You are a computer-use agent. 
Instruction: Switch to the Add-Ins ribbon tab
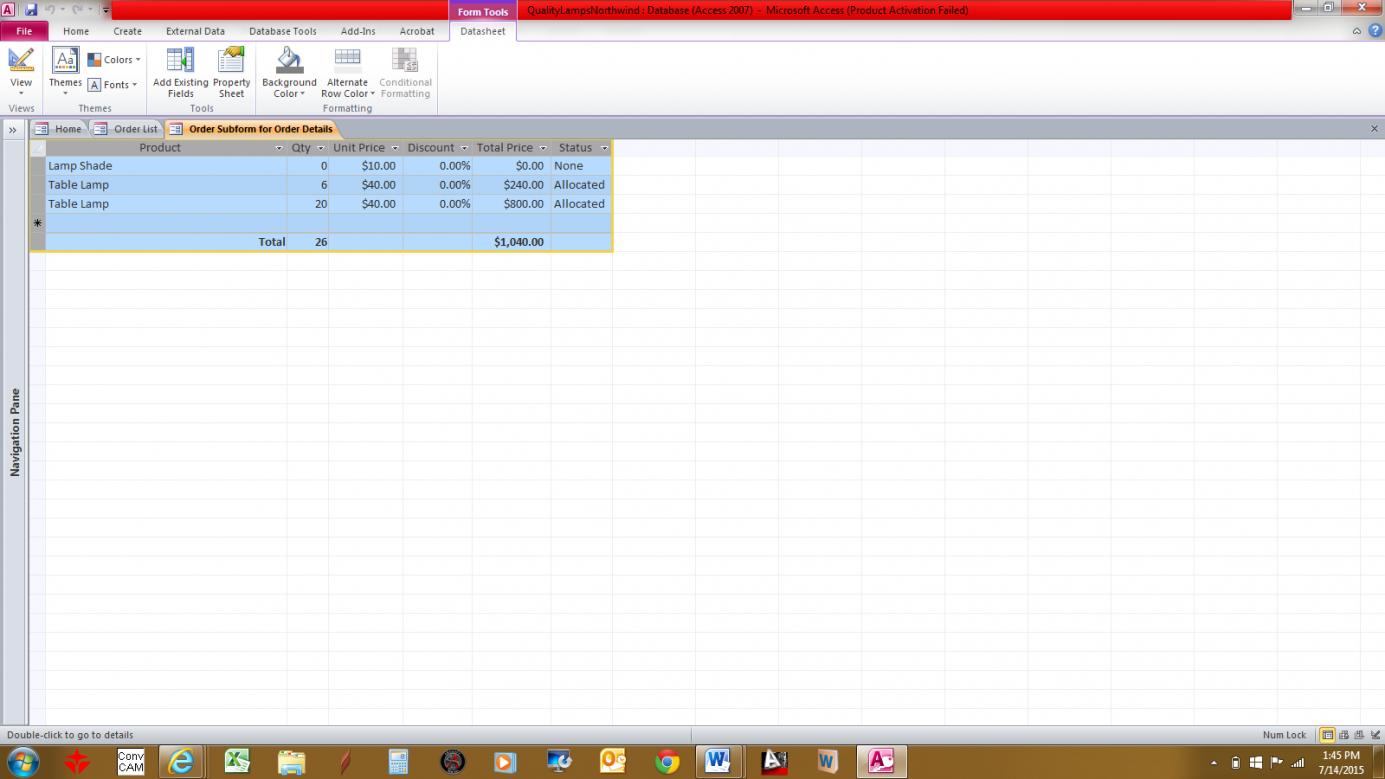tap(358, 31)
